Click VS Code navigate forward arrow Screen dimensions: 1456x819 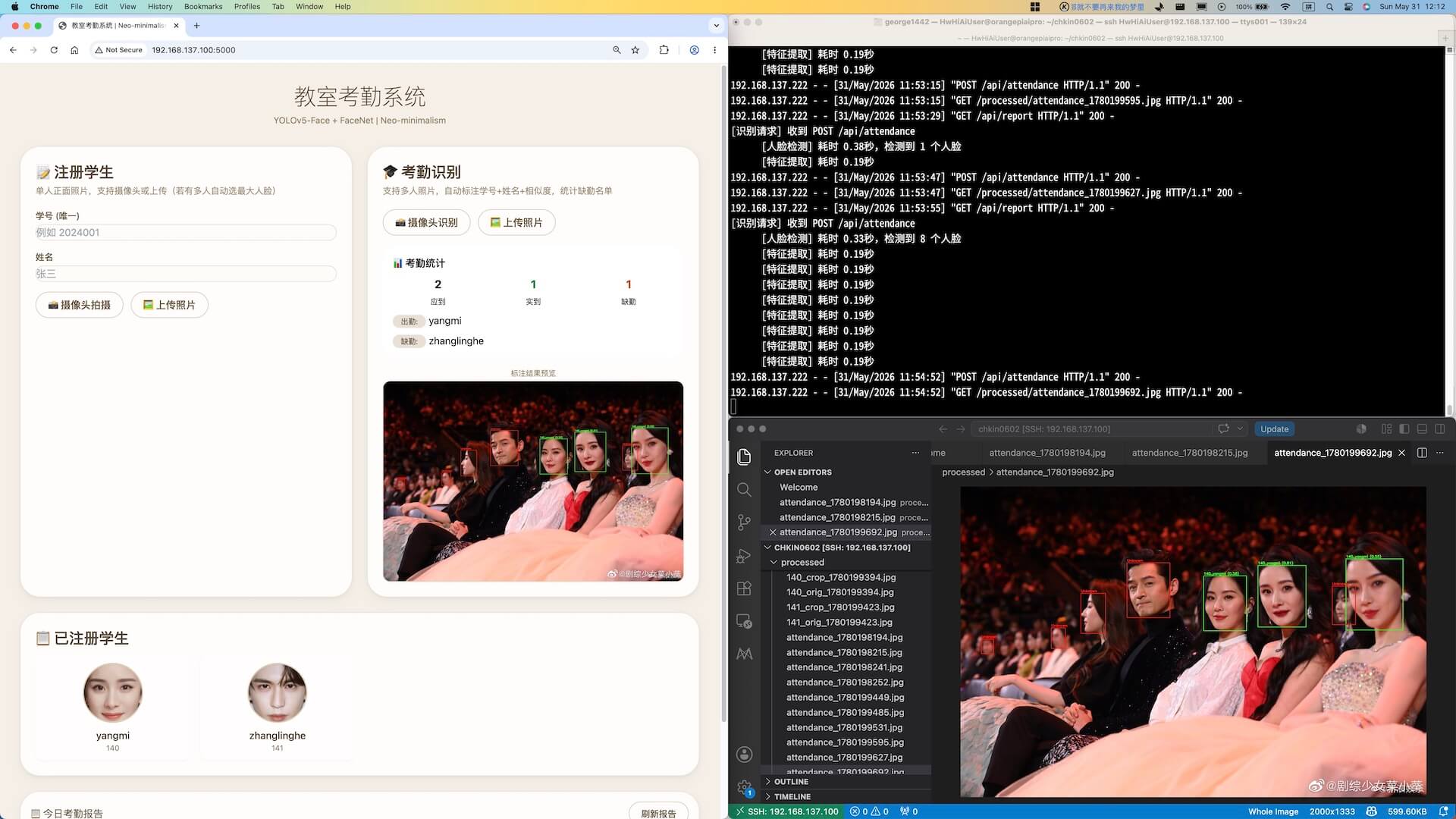pyautogui.click(x=961, y=429)
